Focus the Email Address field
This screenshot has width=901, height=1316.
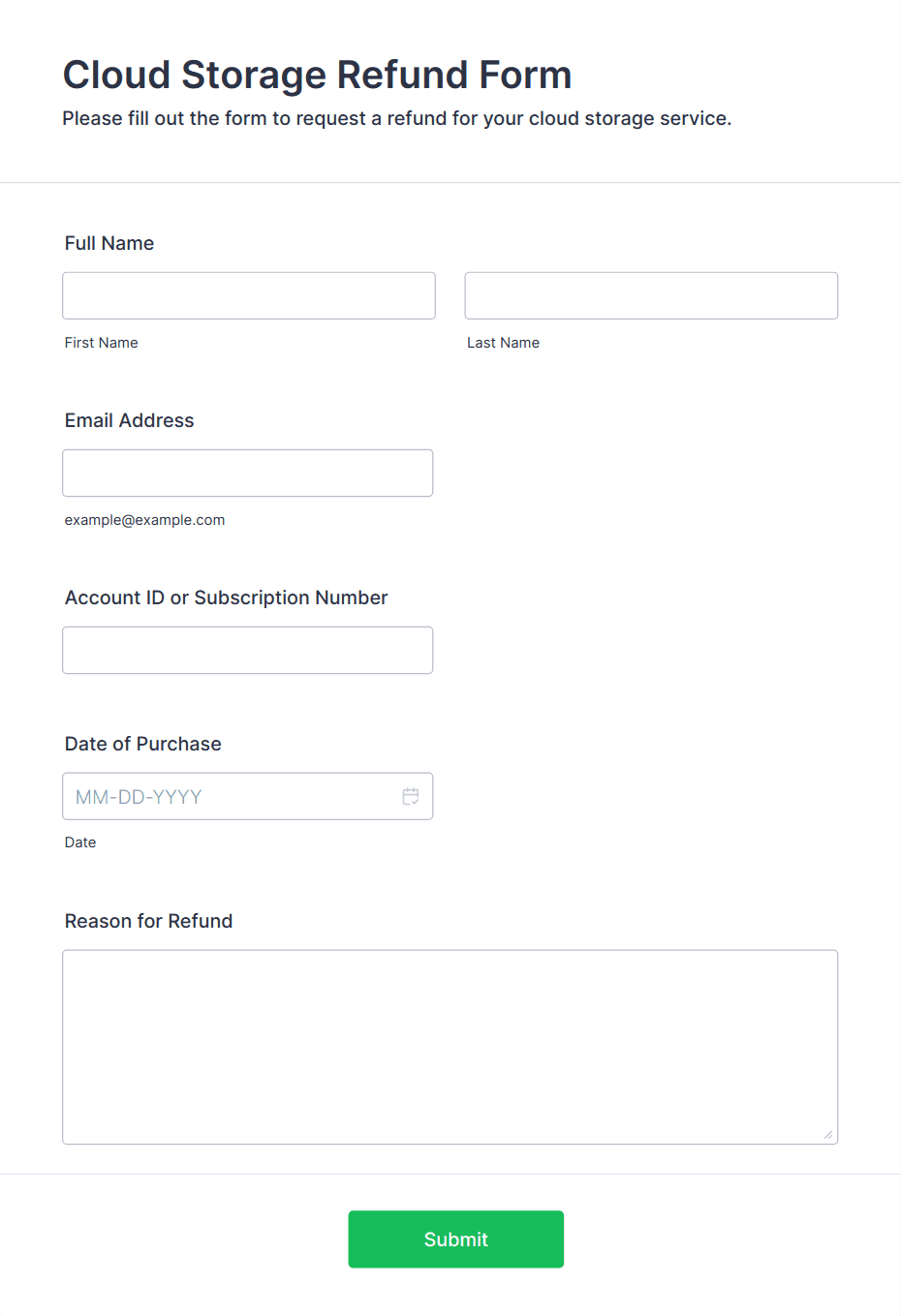pos(248,473)
